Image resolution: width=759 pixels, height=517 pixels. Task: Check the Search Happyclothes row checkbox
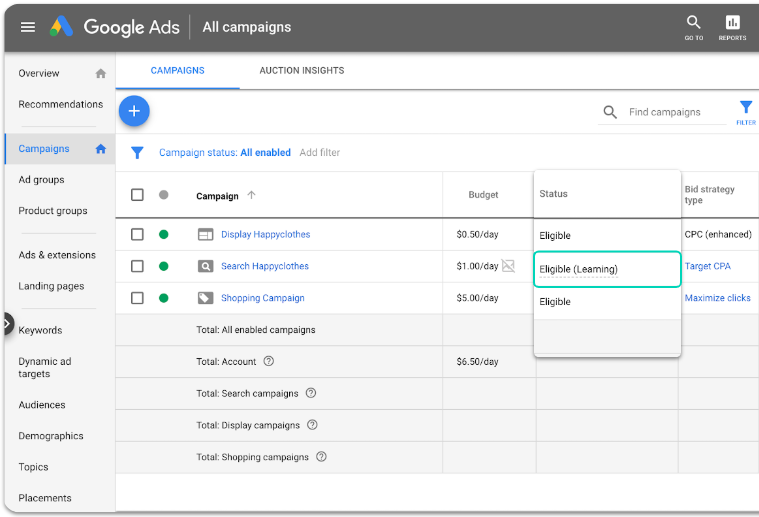click(x=138, y=266)
